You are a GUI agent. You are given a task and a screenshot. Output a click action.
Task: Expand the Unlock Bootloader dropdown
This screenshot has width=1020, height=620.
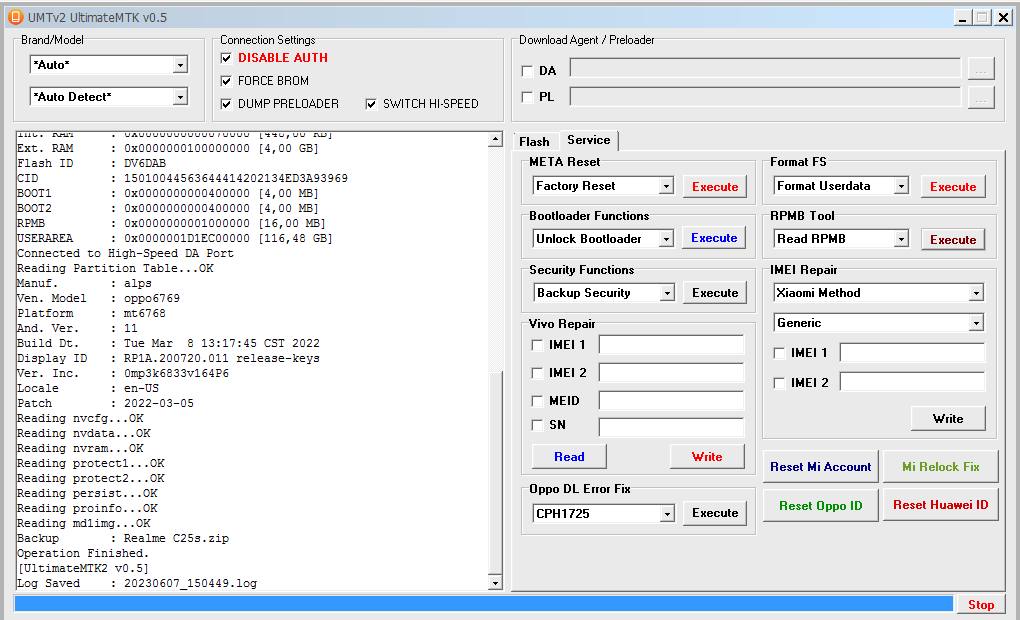point(666,239)
